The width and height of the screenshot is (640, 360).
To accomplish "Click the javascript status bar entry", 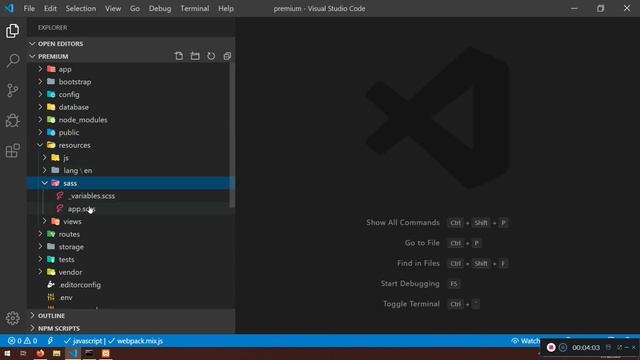I will (x=83, y=341).
